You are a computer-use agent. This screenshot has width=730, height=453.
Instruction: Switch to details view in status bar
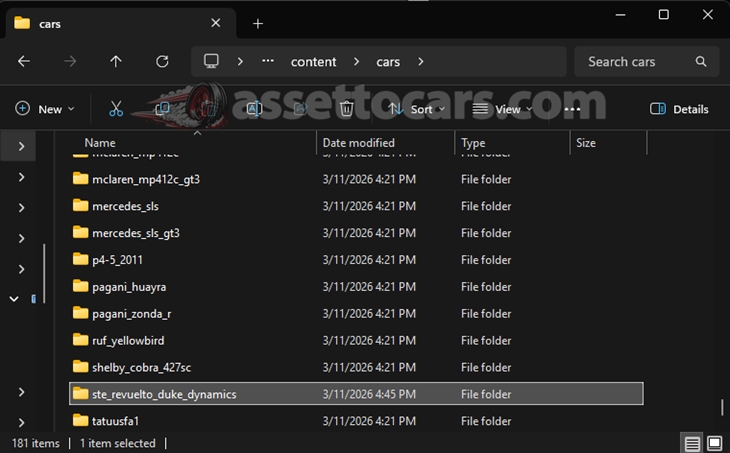(x=692, y=443)
